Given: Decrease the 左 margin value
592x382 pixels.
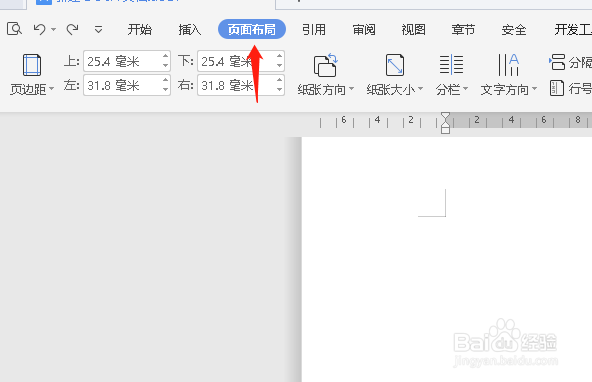Looking at the screenshot, I should click(x=165, y=90).
